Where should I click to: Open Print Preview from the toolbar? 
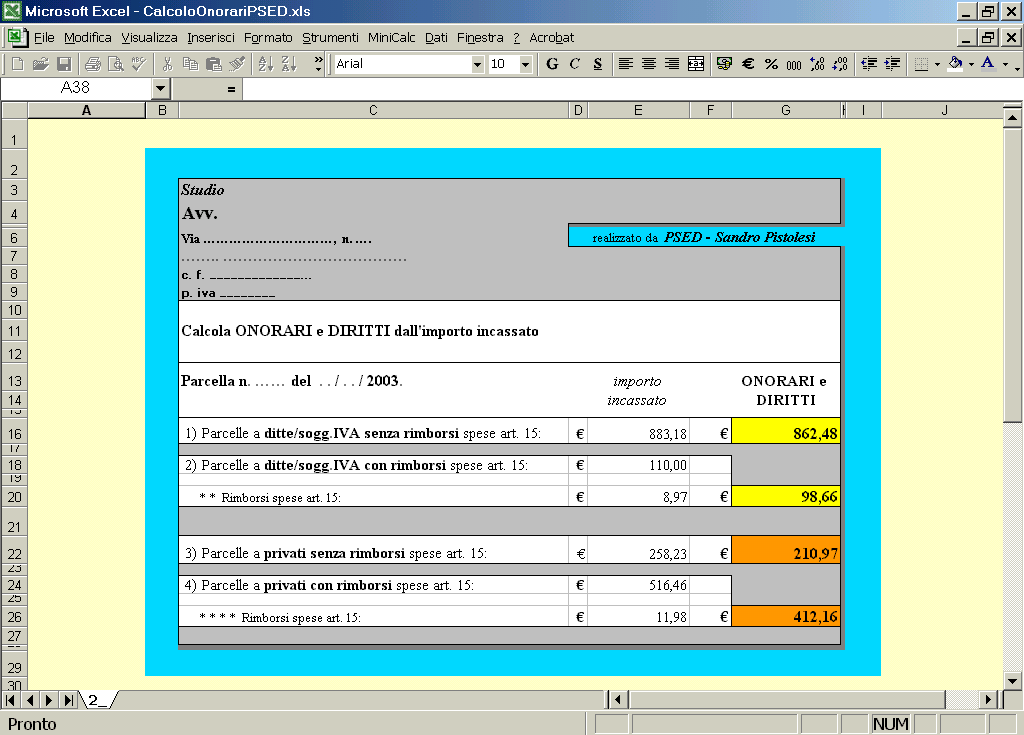point(116,64)
